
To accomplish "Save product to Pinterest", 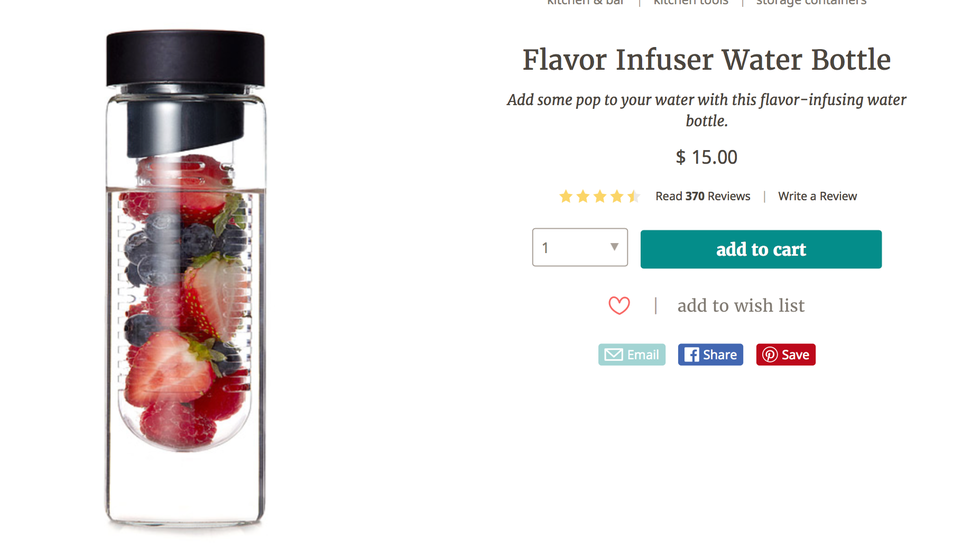I will pos(786,355).
